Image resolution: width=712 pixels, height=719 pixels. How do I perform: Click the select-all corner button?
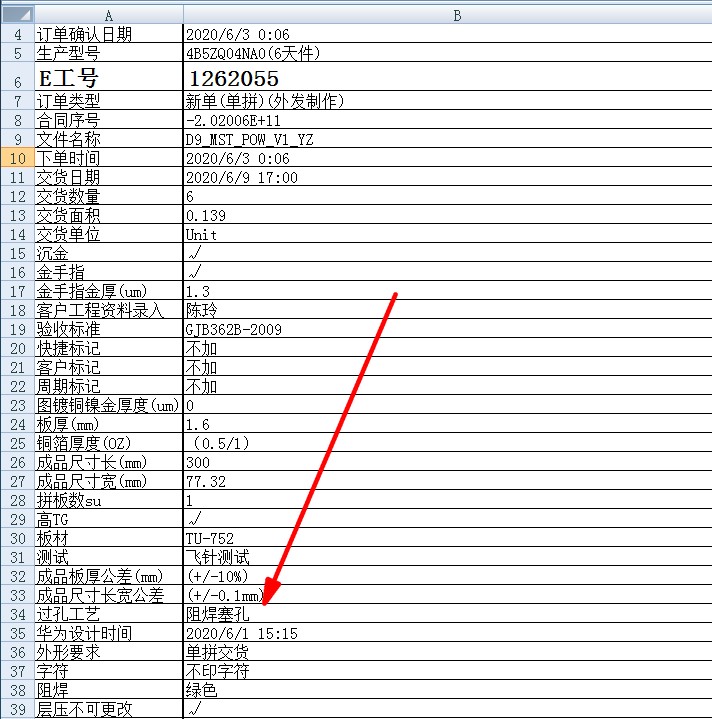coord(17,15)
